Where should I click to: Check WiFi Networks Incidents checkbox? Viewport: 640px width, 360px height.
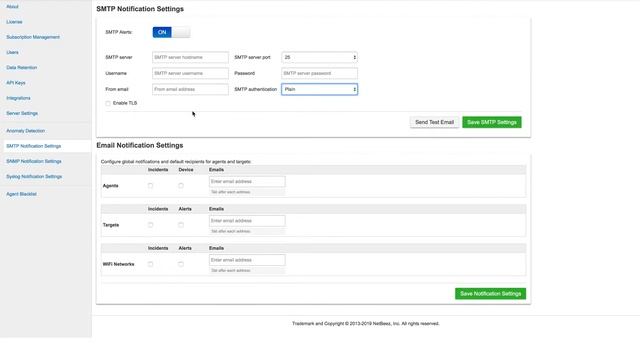[x=150, y=264]
